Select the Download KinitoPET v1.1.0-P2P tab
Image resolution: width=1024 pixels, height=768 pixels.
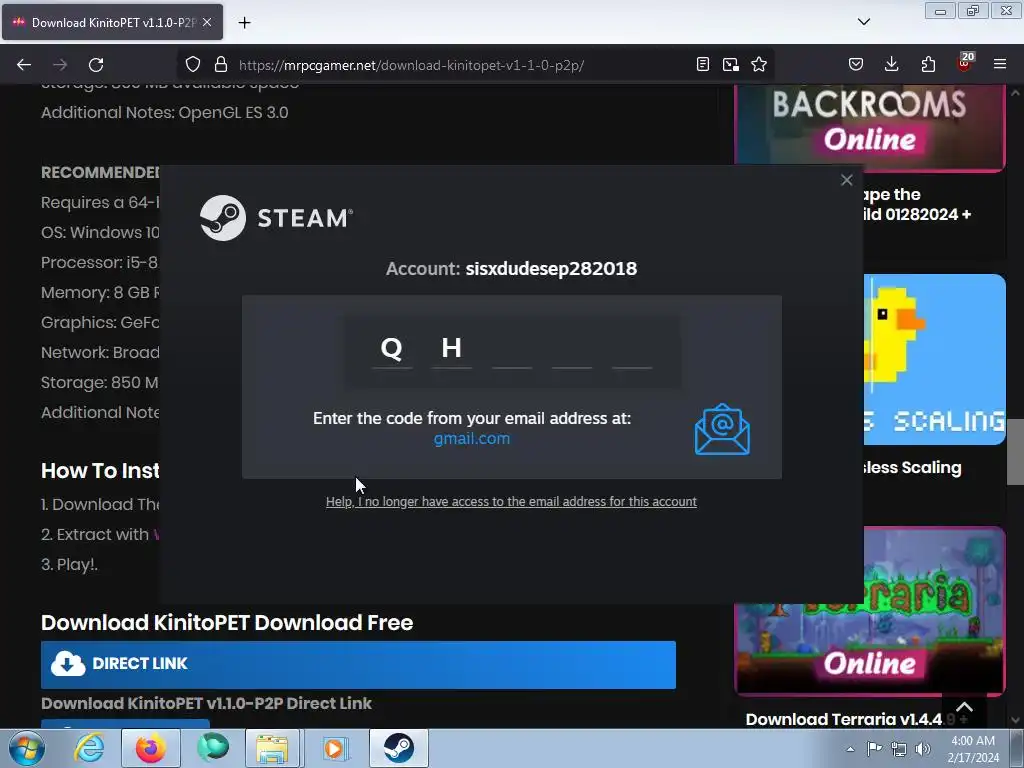tap(112, 22)
